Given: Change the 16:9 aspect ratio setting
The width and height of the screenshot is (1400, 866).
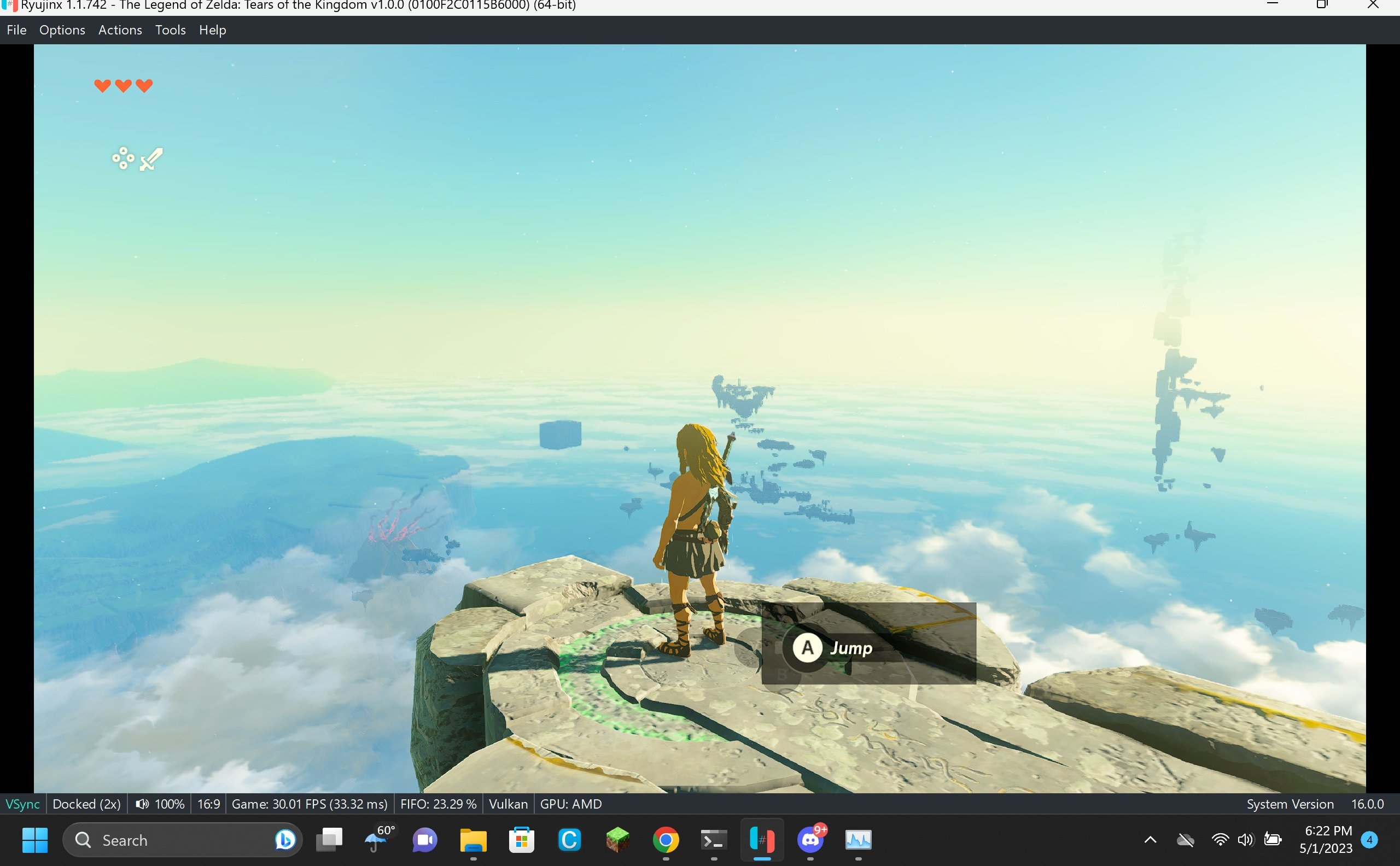Looking at the screenshot, I should pyautogui.click(x=208, y=804).
